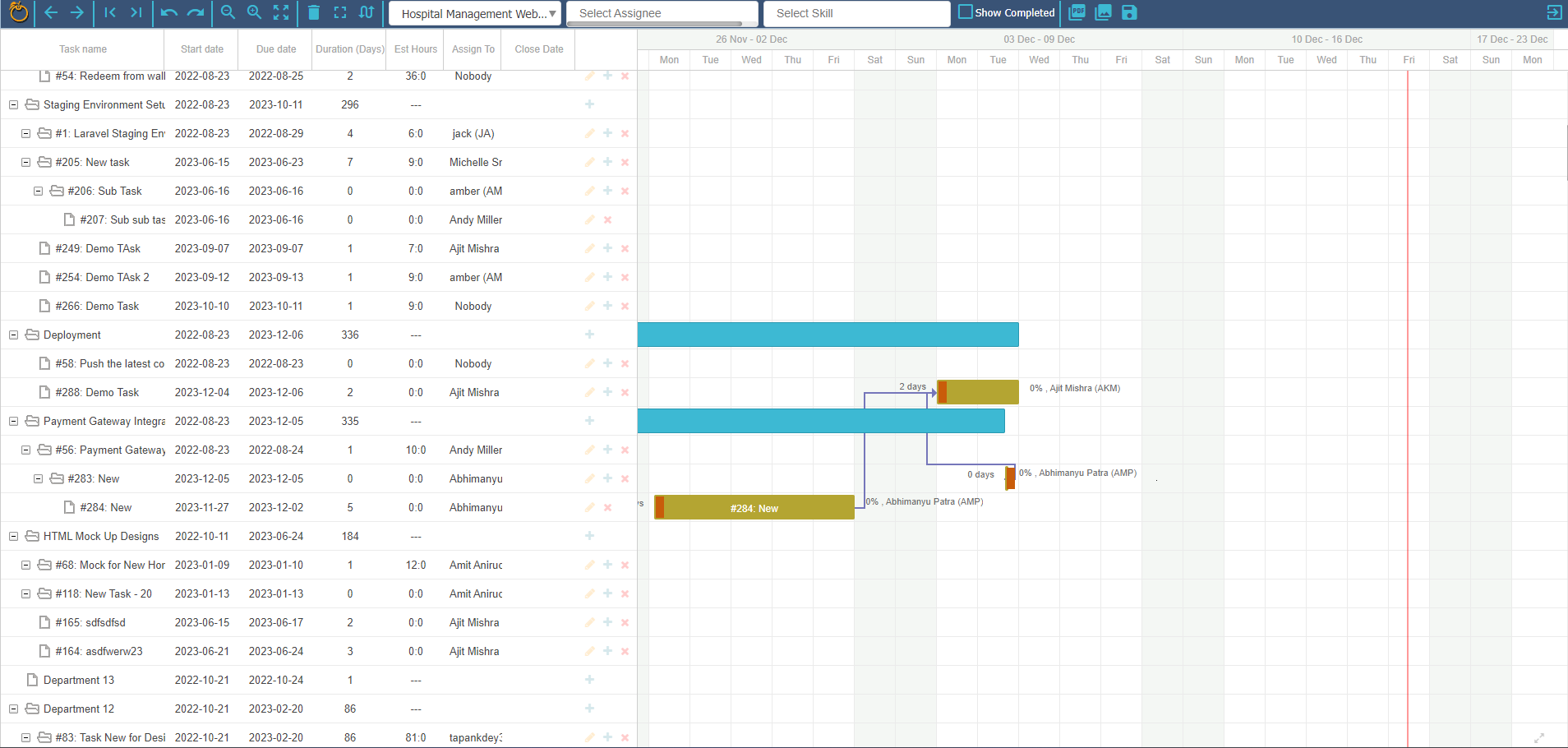Collapse the Deployment group
This screenshot has width=1568, height=748.
[12, 335]
